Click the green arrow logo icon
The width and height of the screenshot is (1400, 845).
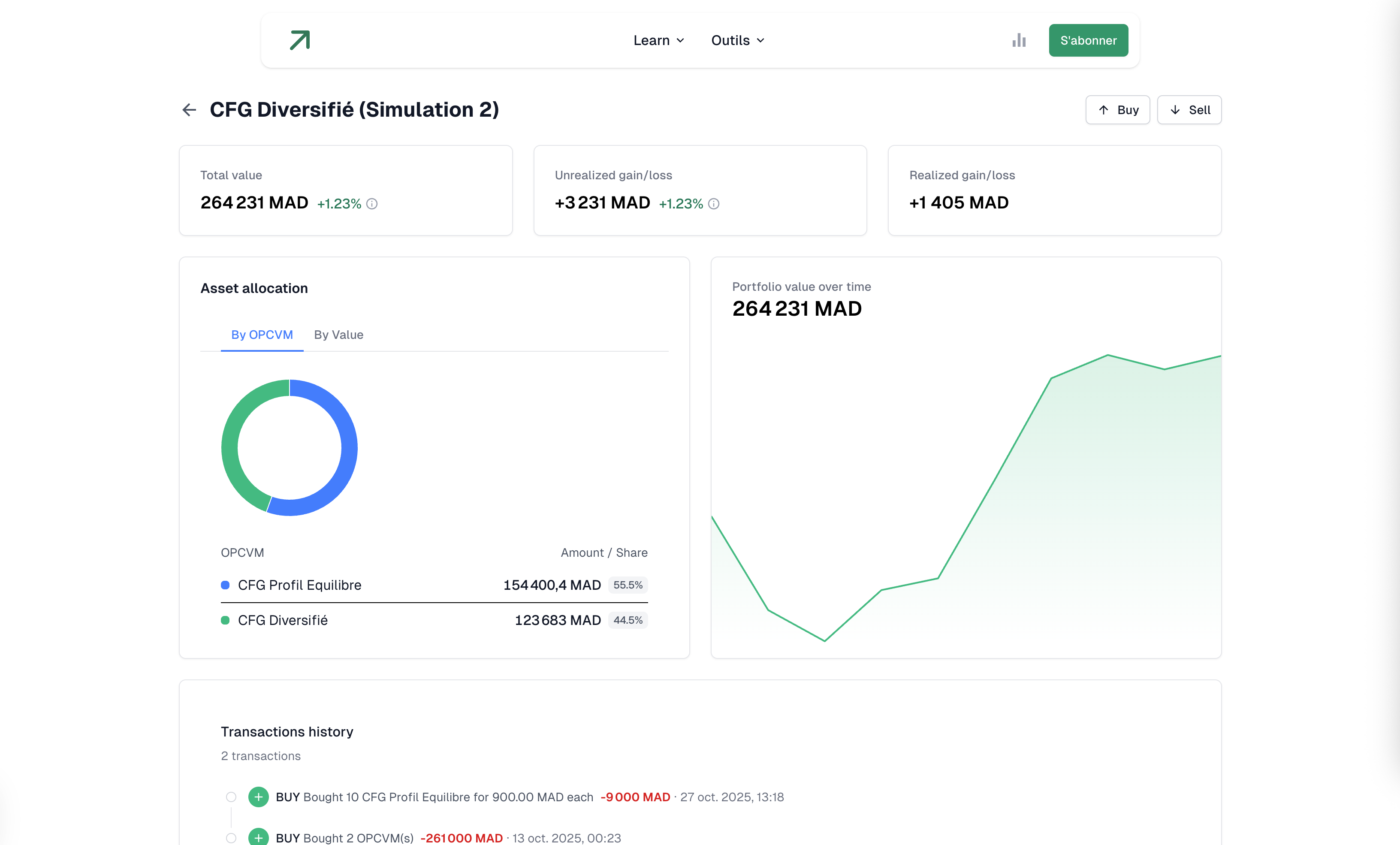click(x=299, y=40)
